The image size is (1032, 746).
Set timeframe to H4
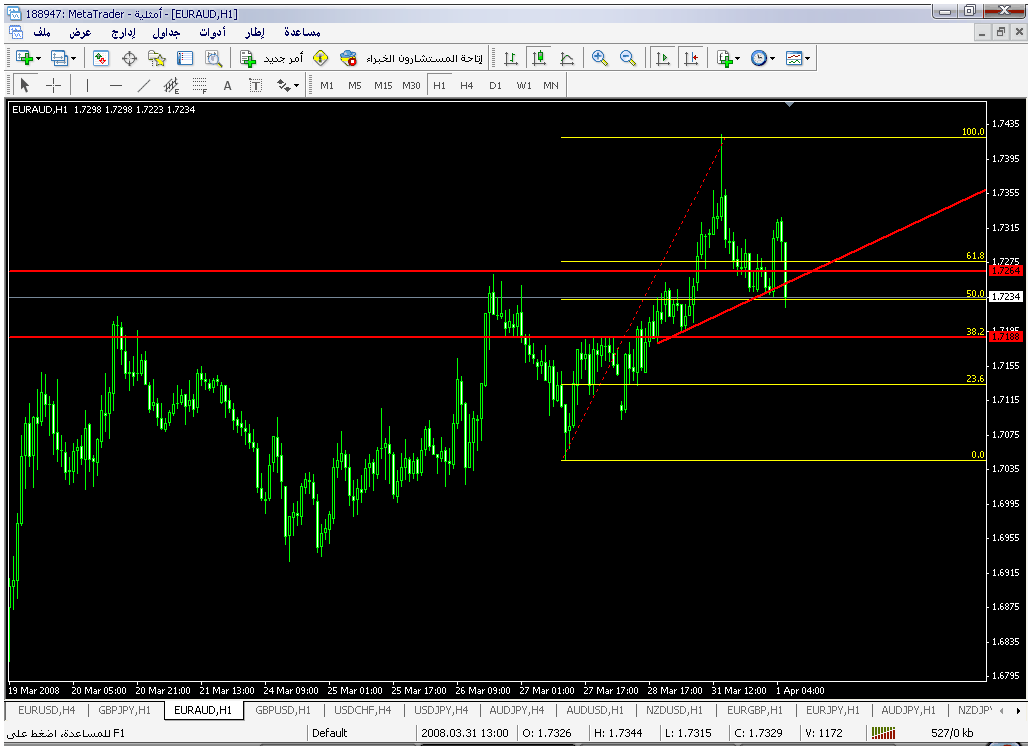pyautogui.click(x=467, y=86)
